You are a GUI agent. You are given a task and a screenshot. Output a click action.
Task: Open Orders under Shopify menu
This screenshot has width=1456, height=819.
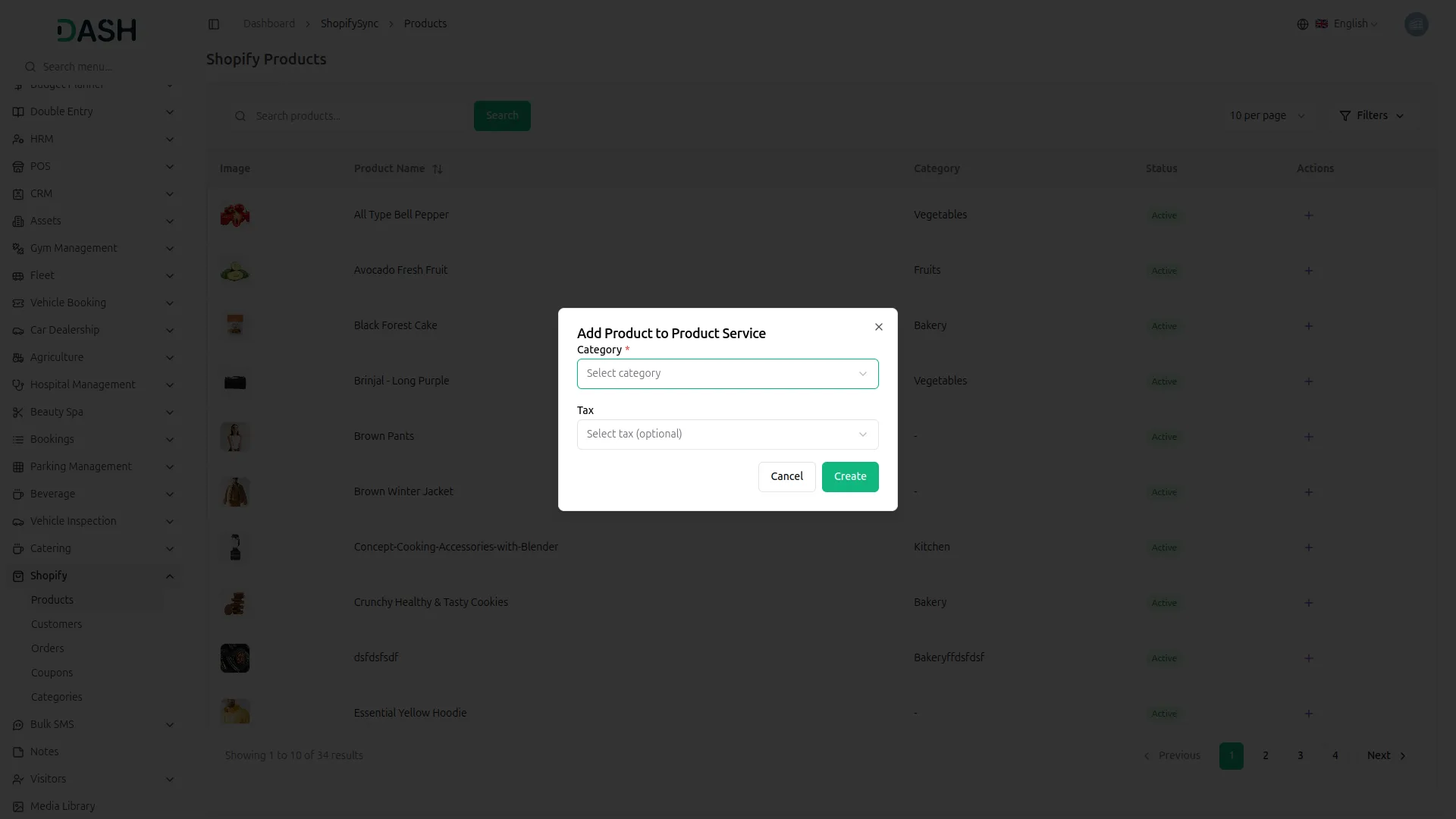pyautogui.click(x=48, y=648)
